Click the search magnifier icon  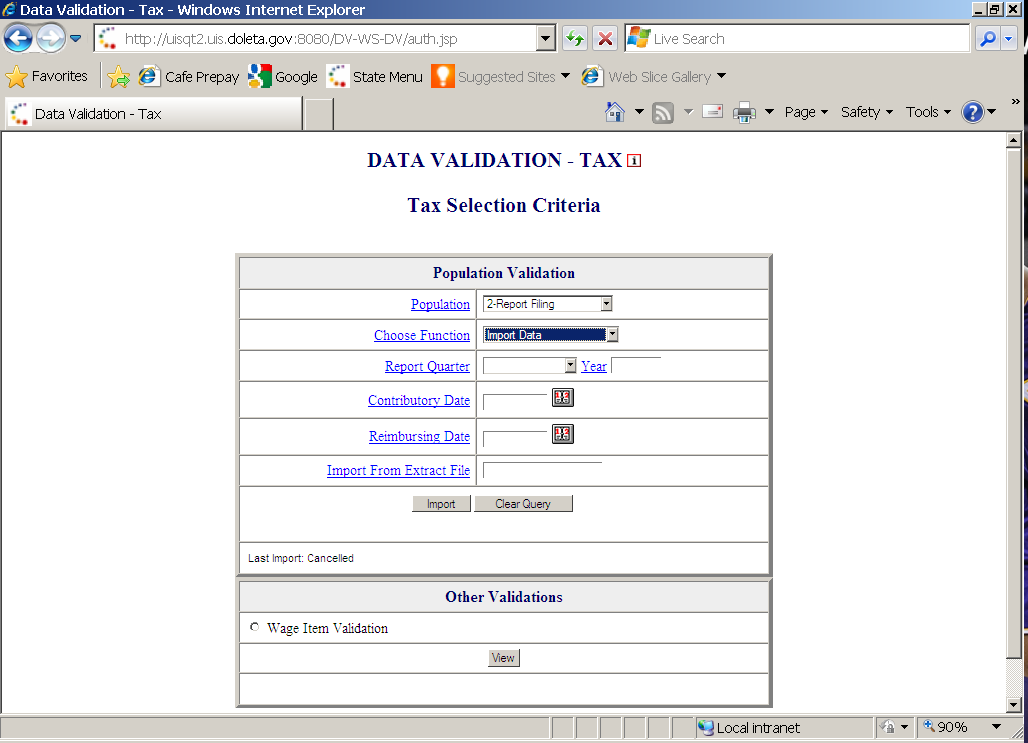click(987, 39)
